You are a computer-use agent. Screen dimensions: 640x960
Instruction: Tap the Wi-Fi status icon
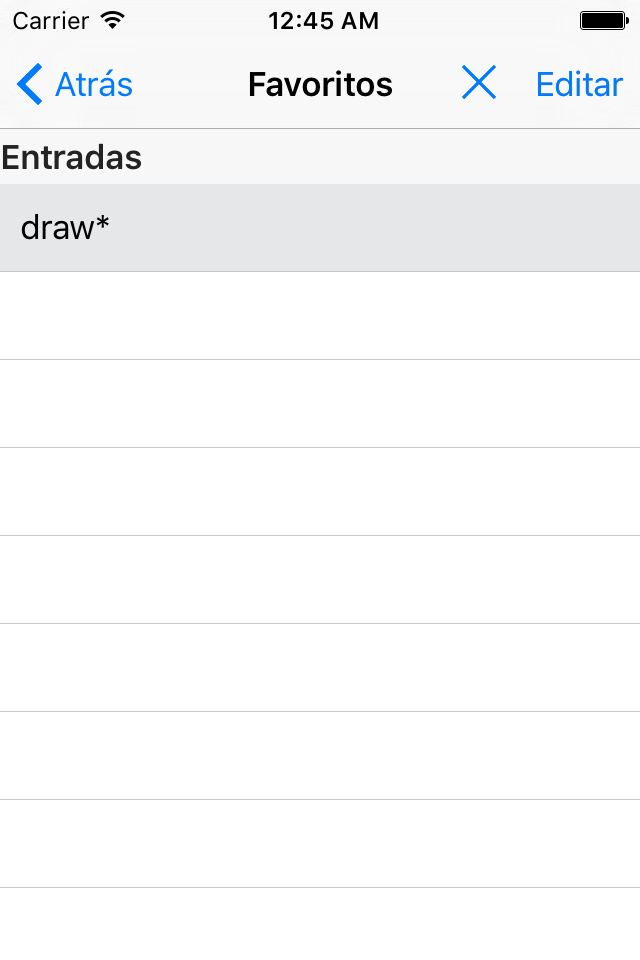point(113,20)
